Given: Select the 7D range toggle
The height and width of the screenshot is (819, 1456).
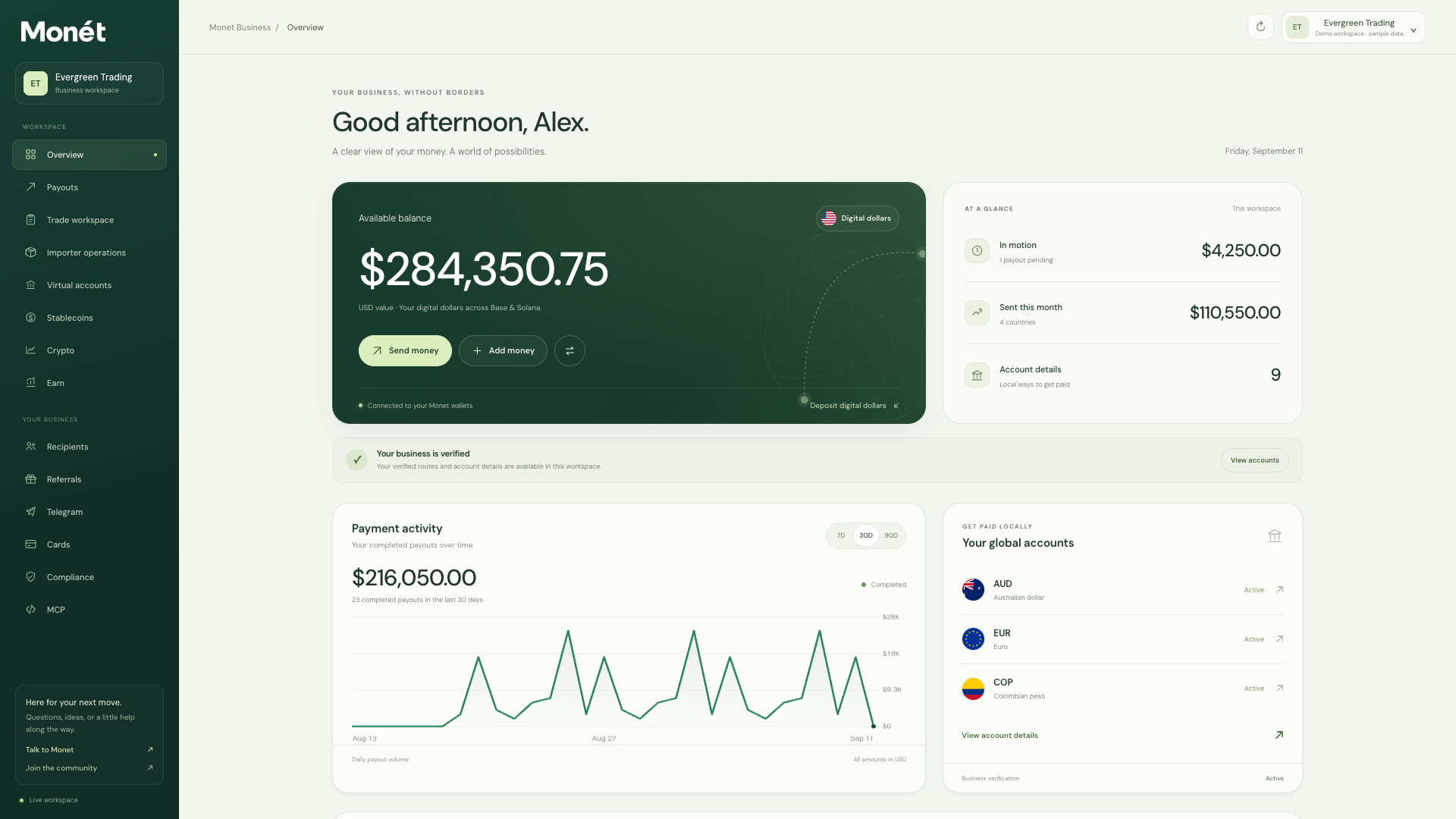Looking at the screenshot, I should [841, 535].
